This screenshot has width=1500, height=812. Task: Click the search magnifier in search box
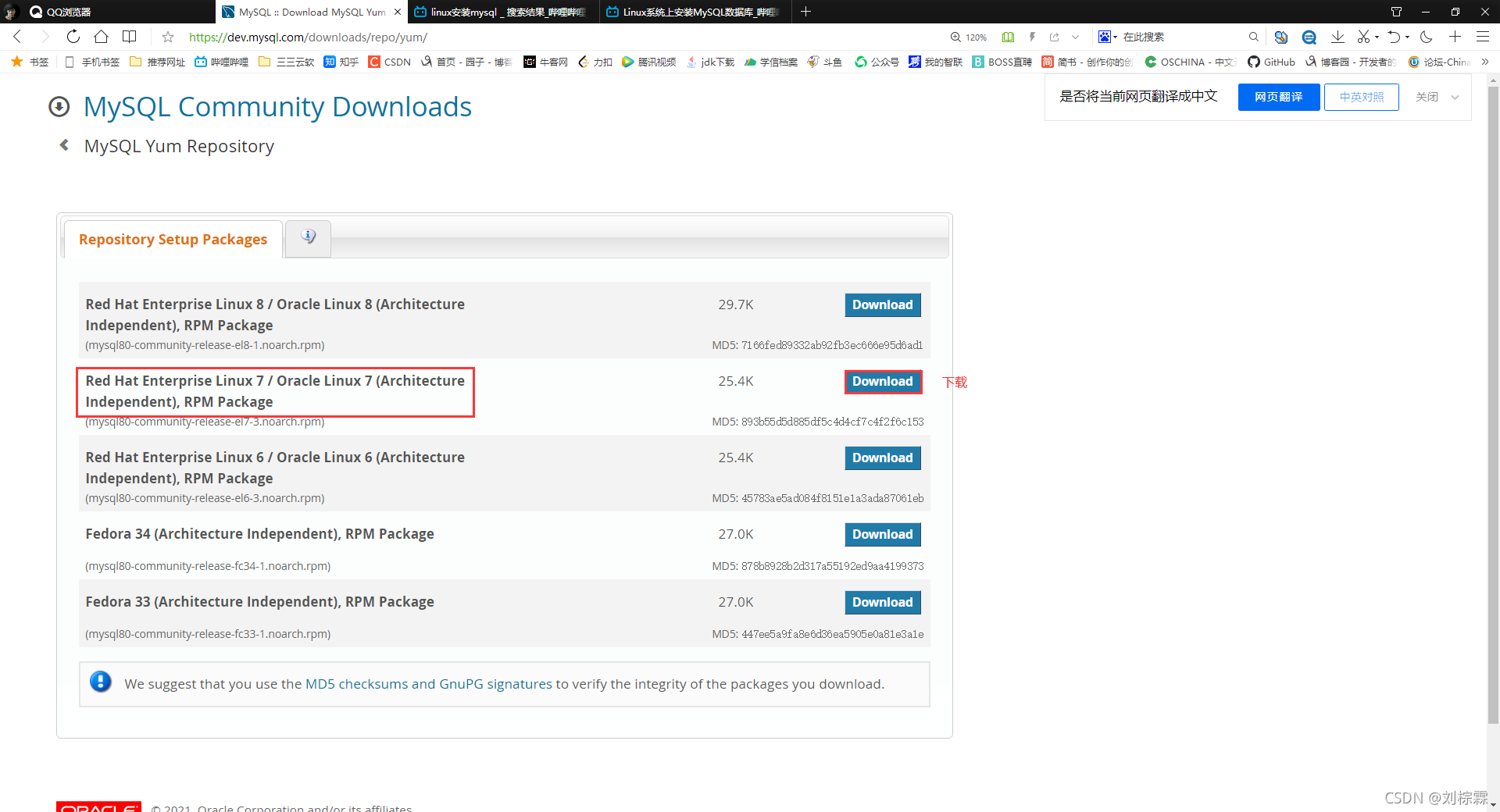point(1253,37)
